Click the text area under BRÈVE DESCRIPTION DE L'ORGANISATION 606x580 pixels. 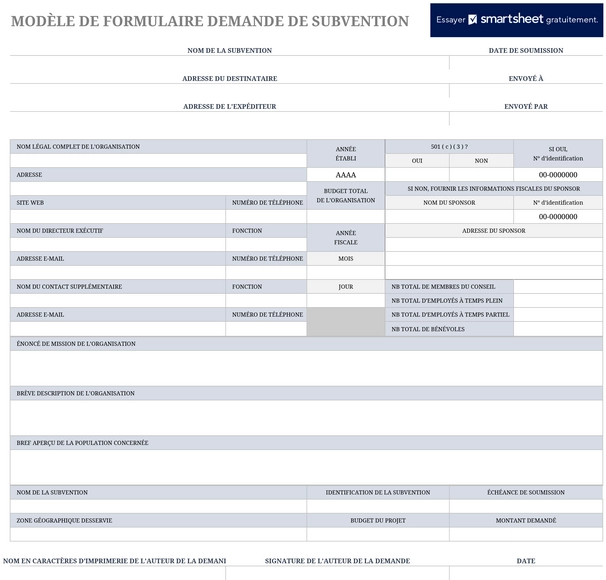tap(306, 418)
